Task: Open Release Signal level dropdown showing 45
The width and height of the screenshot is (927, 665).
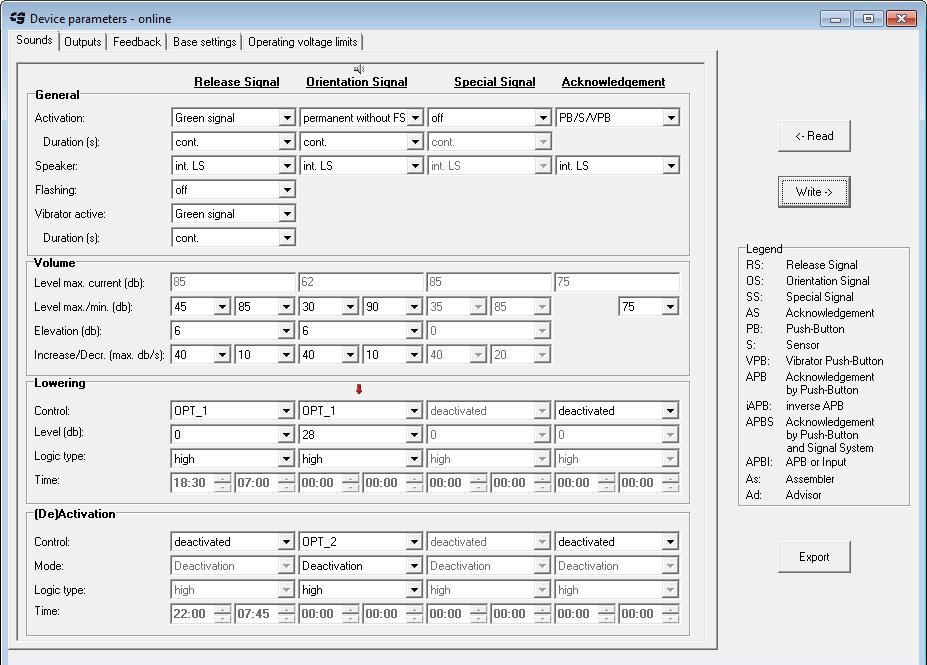Action: (200, 306)
